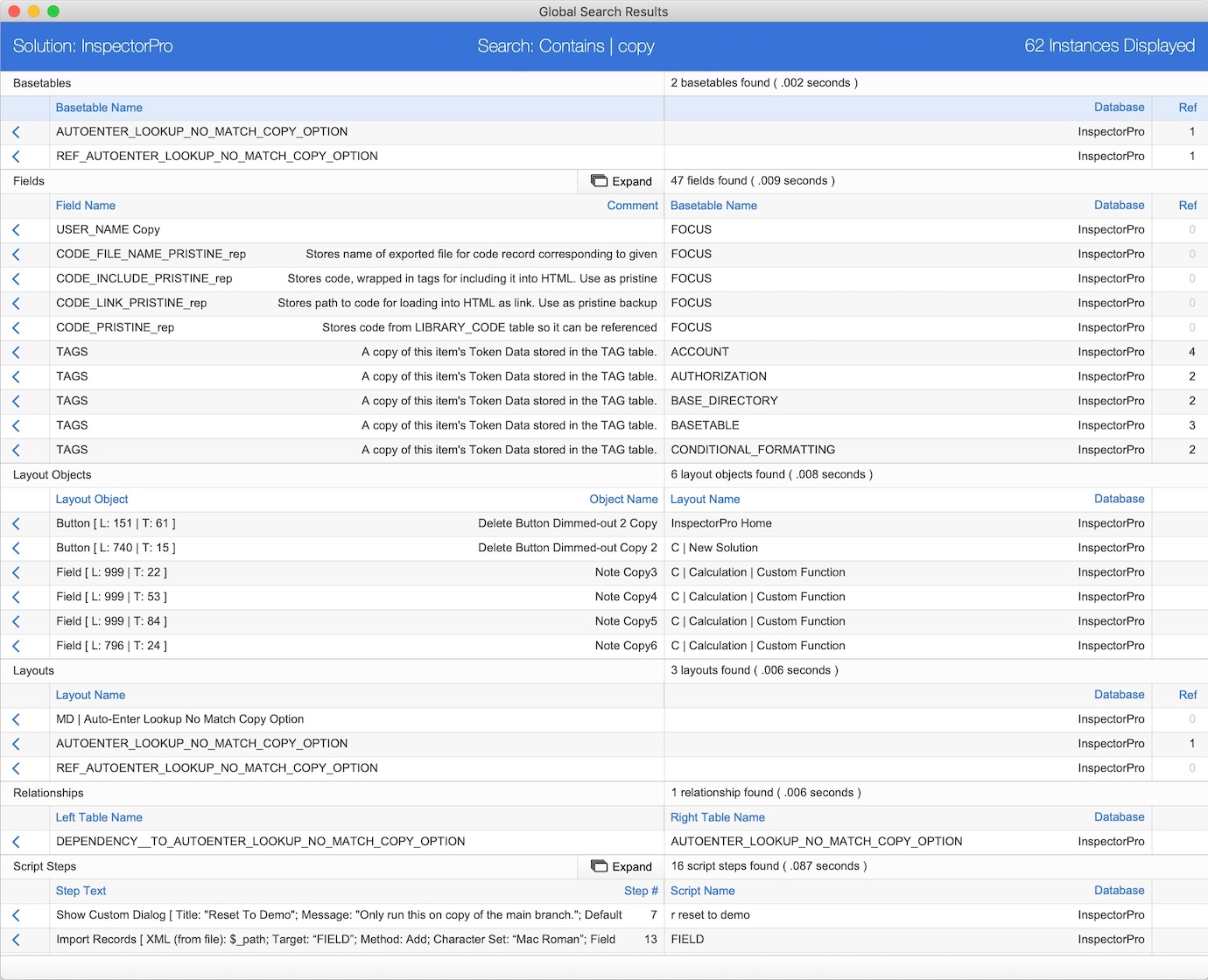Click Ref column header in Layouts section
This screenshot has width=1208, height=980.
(1187, 695)
